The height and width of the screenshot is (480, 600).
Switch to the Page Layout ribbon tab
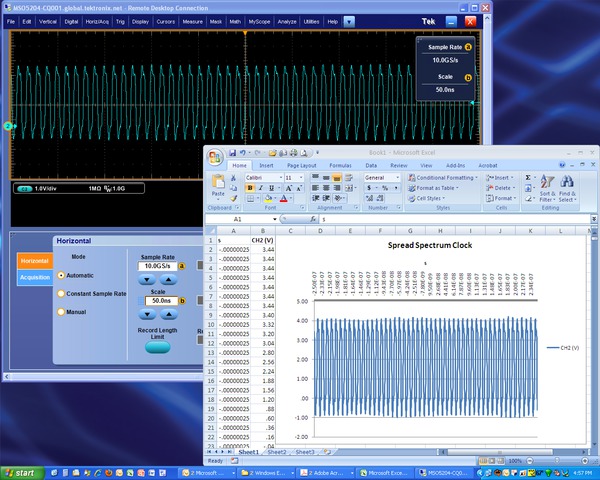pos(301,165)
